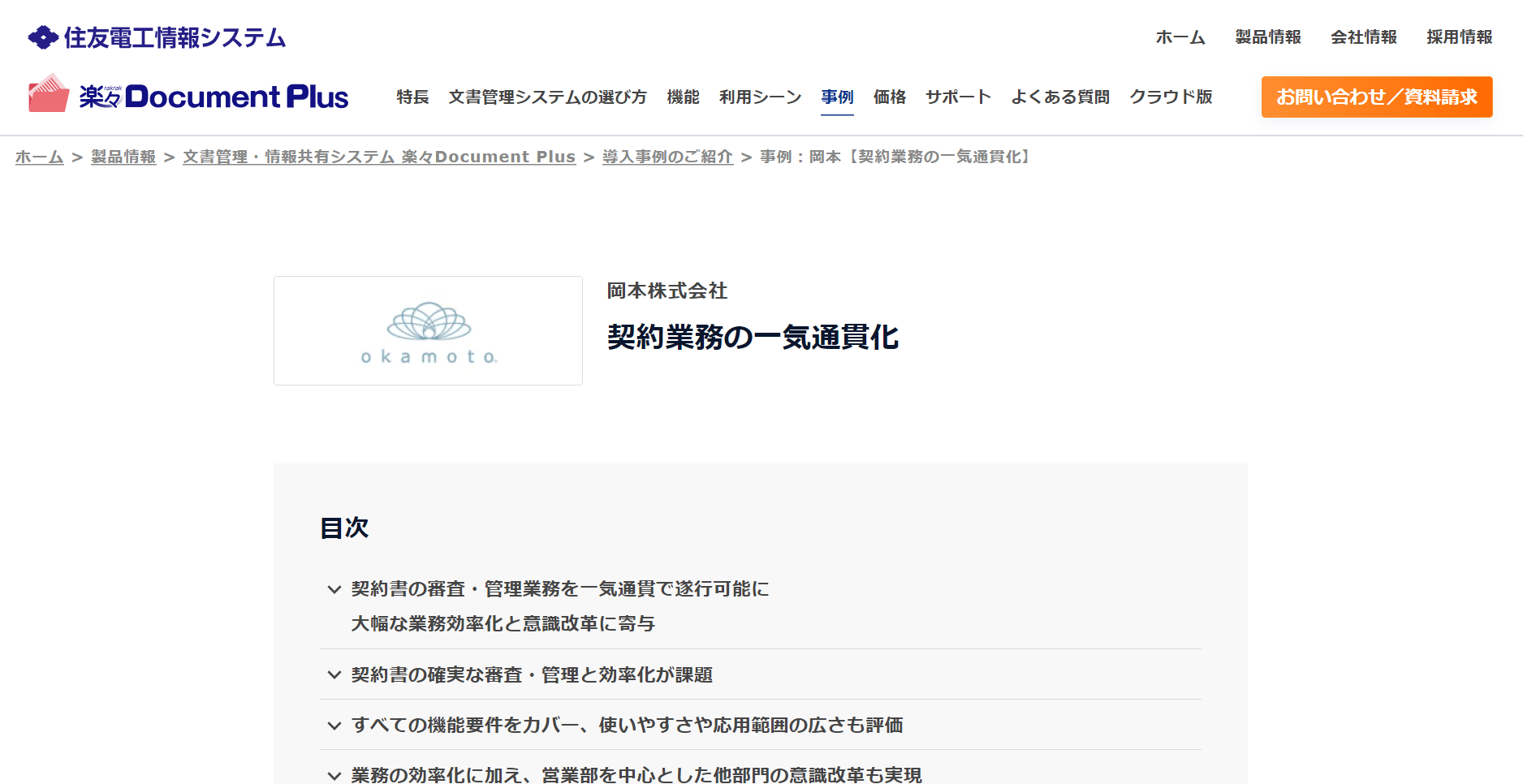The image size is (1523, 784).
Task: Open the サポート navigation item
Action: point(958,97)
